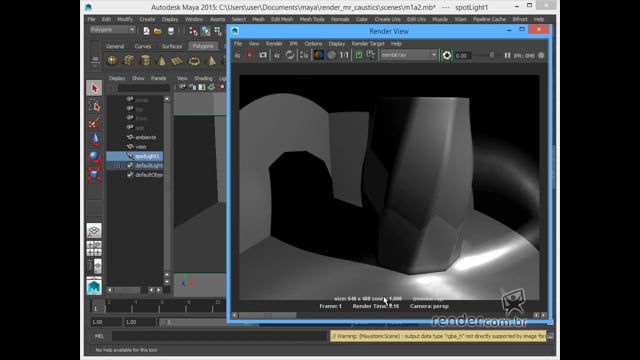Screen dimensions: 640x360
Task: Open the Outliner Show menu
Action: [138, 78]
